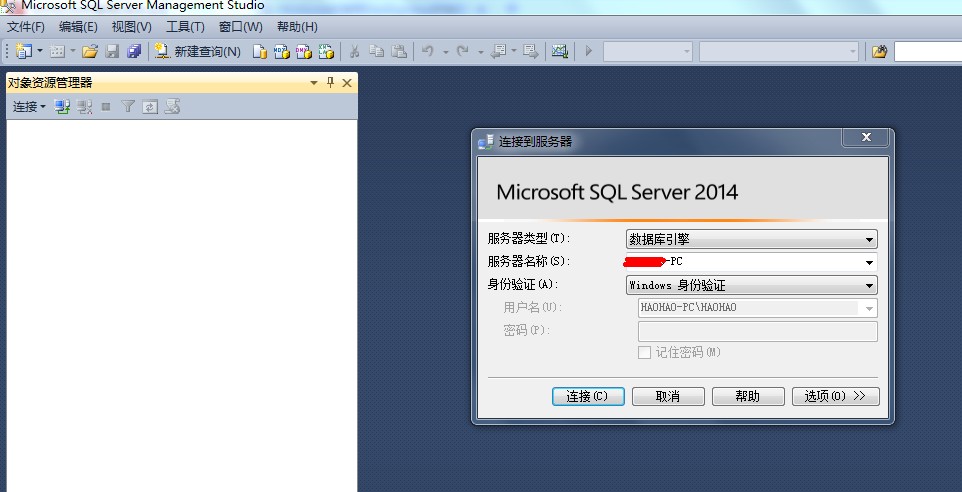Open the 连接 dropdown in Object Explorer
Image resolution: width=962 pixels, height=492 pixels.
click(29, 107)
